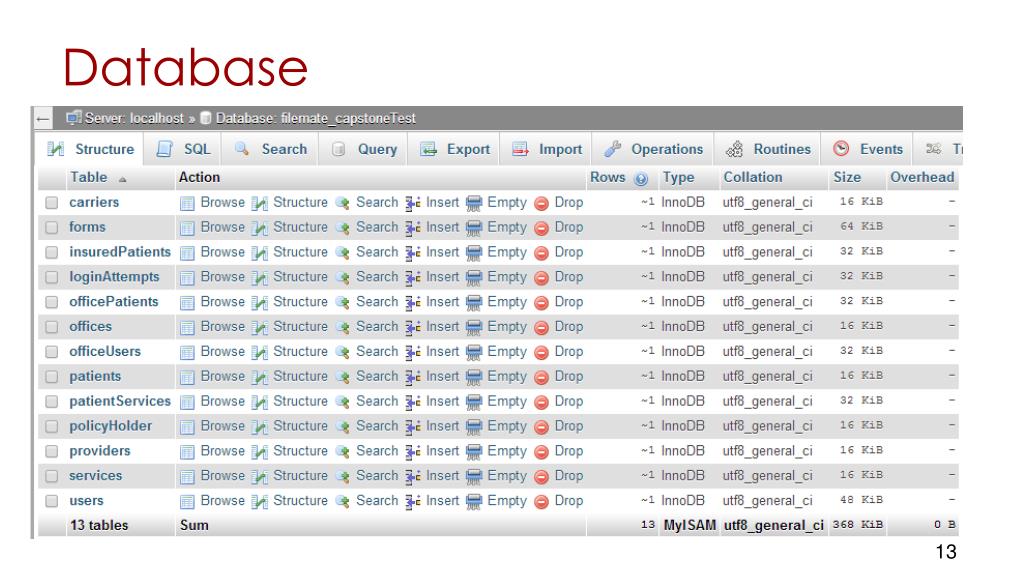Tick the loginAttempts checkbox
Image resolution: width=1024 pixels, height=576 pixels.
coord(52,278)
